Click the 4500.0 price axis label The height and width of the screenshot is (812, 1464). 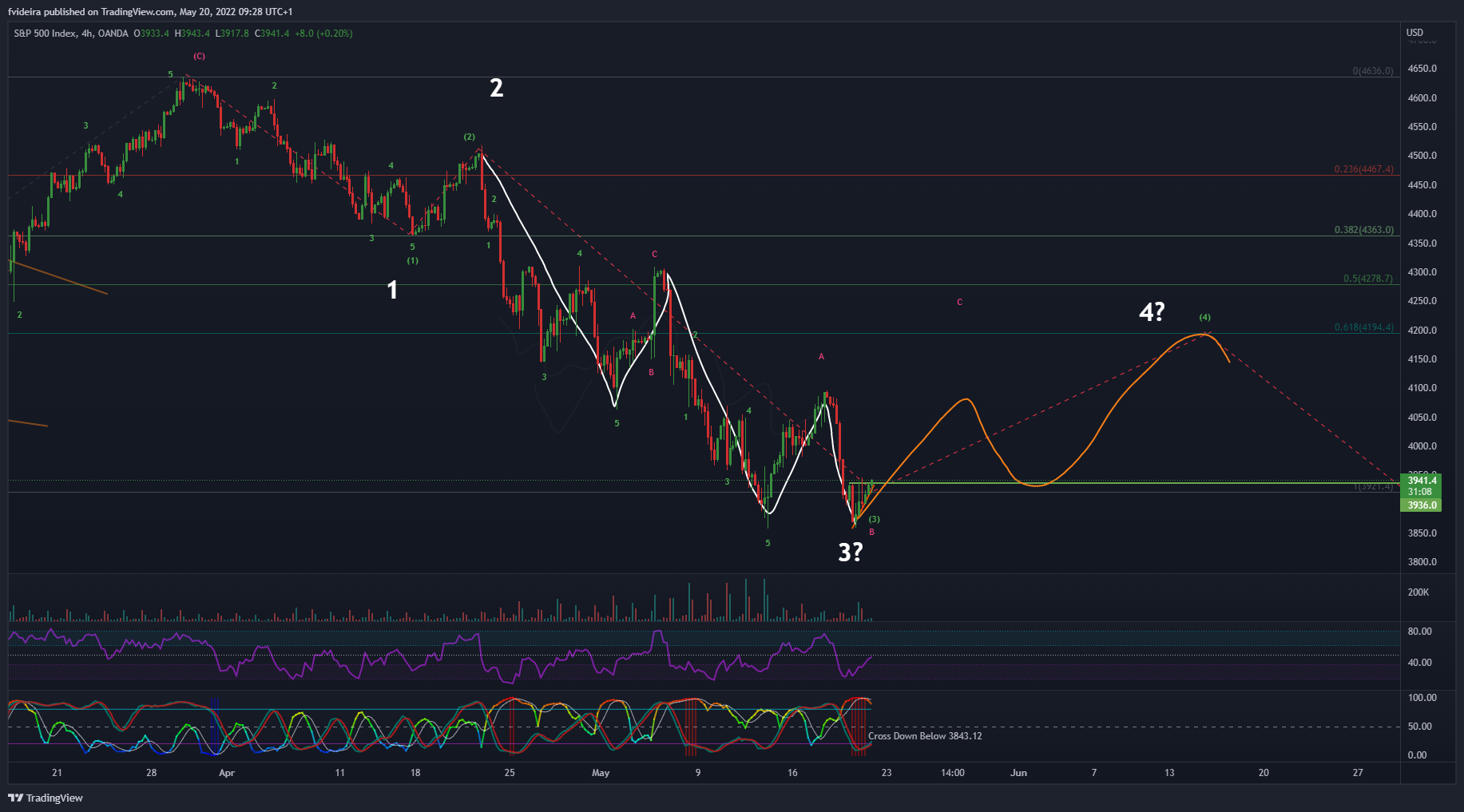(1422, 156)
